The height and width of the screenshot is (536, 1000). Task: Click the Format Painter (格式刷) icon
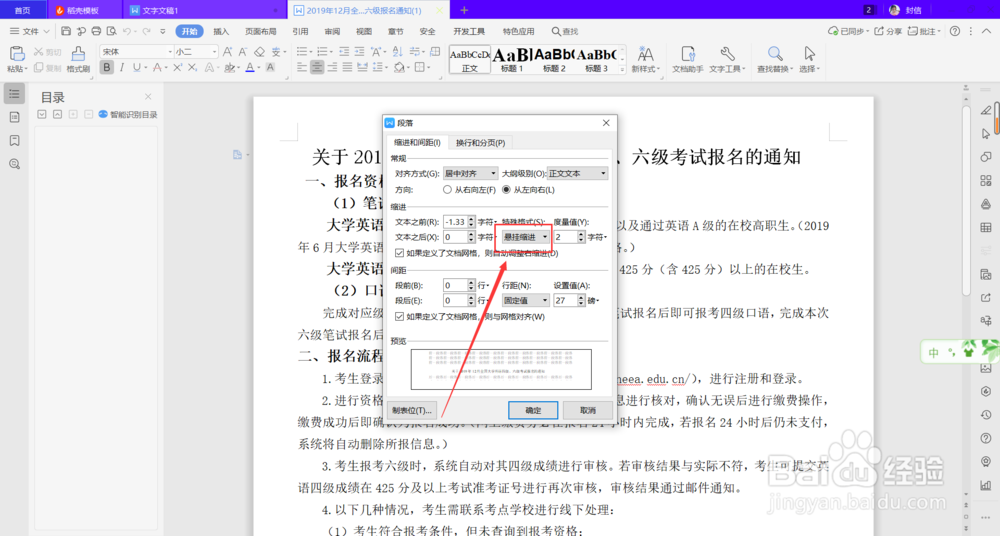[78, 60]
